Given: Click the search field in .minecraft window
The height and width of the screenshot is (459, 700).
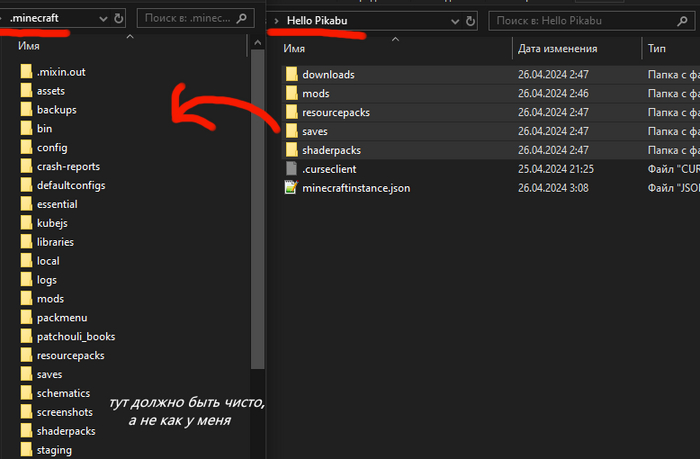Looking at the screenshot, I should coord(196,18).
